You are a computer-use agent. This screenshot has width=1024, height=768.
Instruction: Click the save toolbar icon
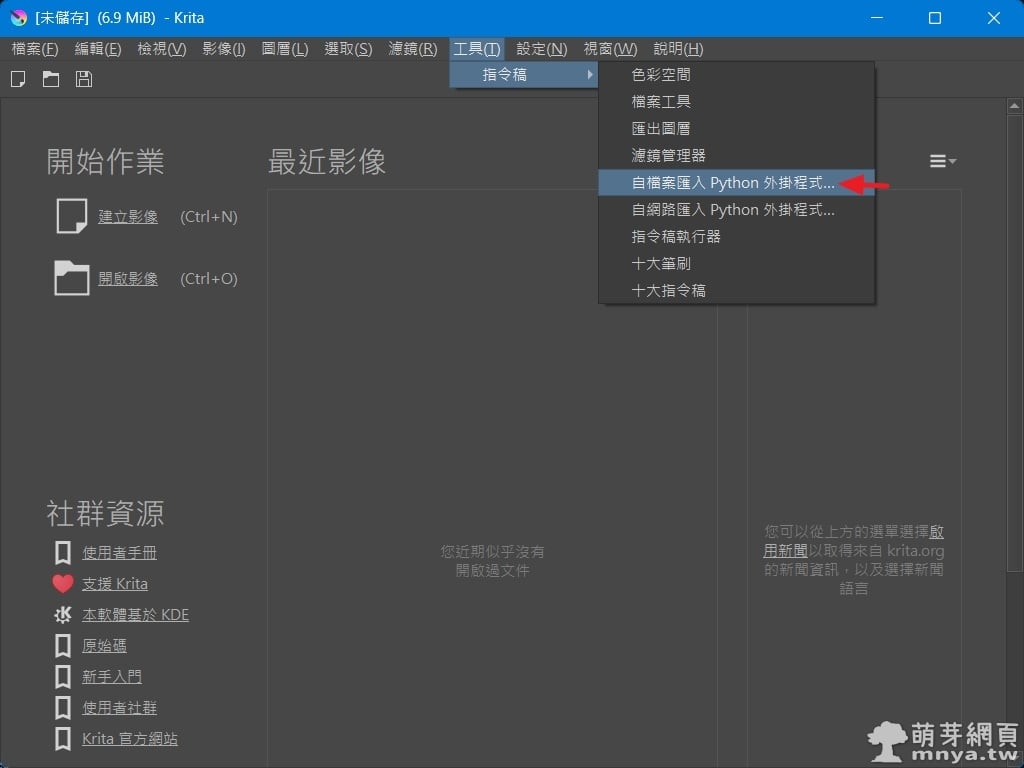pos(84,79)
